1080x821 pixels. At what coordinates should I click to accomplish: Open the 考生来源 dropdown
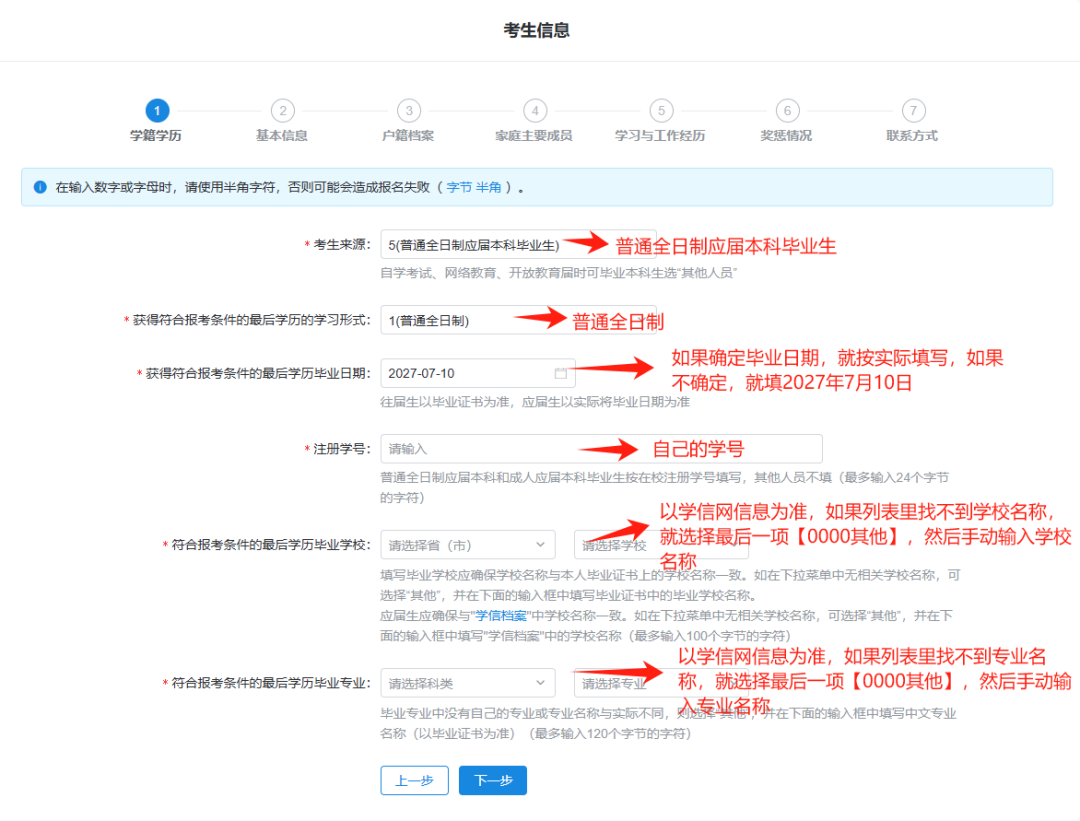point(518,245)
